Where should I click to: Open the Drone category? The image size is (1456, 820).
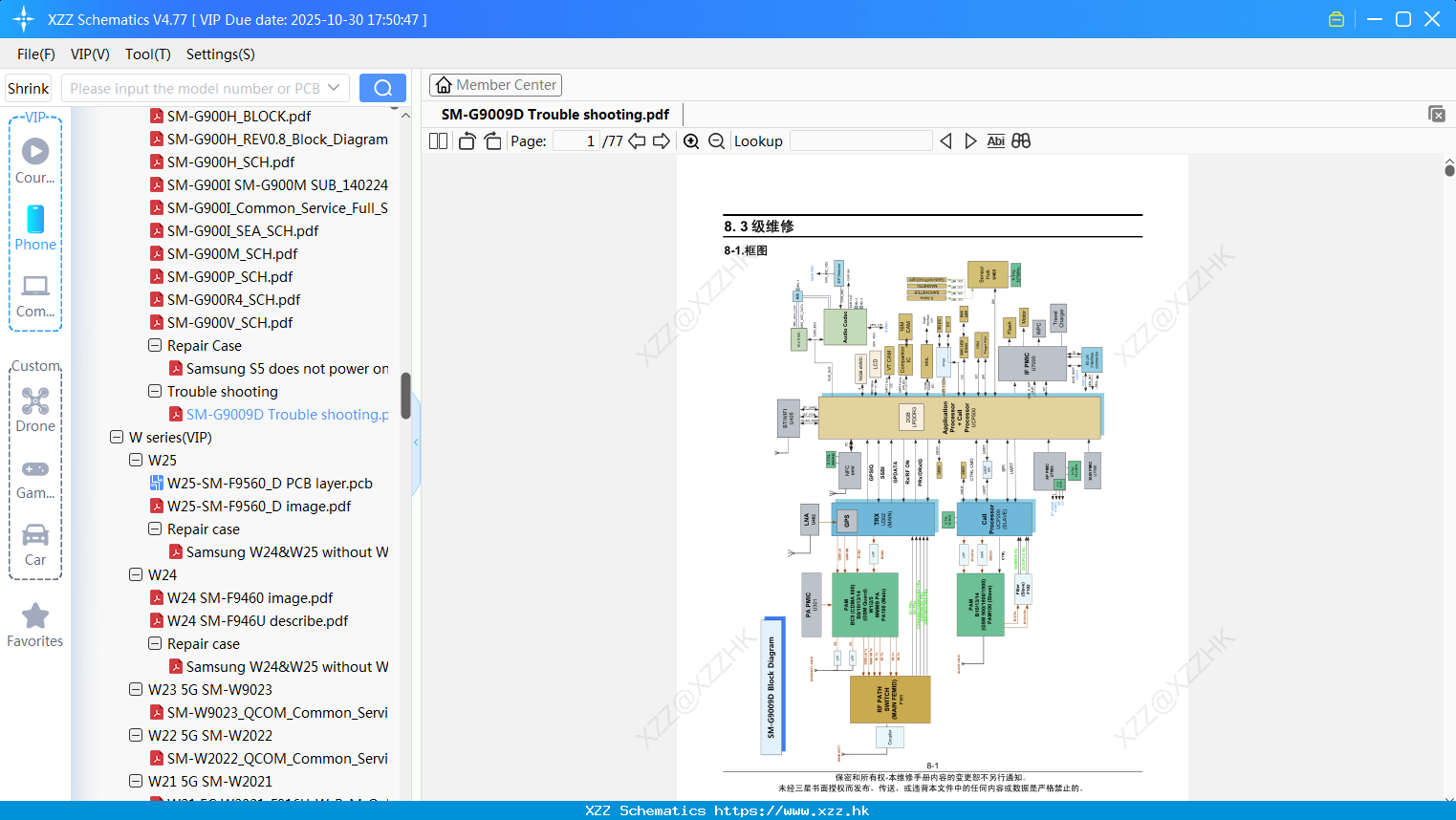point(35,409)
